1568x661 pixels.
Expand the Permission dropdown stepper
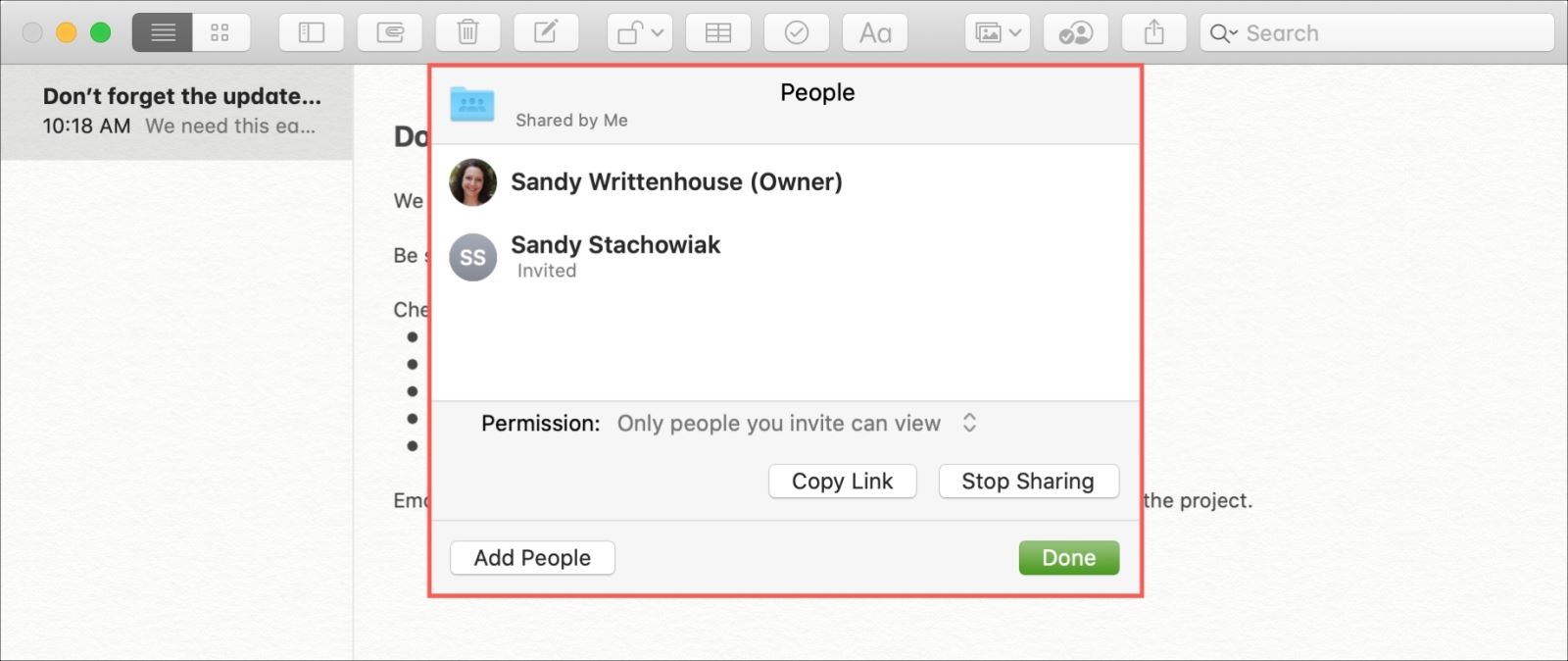(x=969, y=423)
